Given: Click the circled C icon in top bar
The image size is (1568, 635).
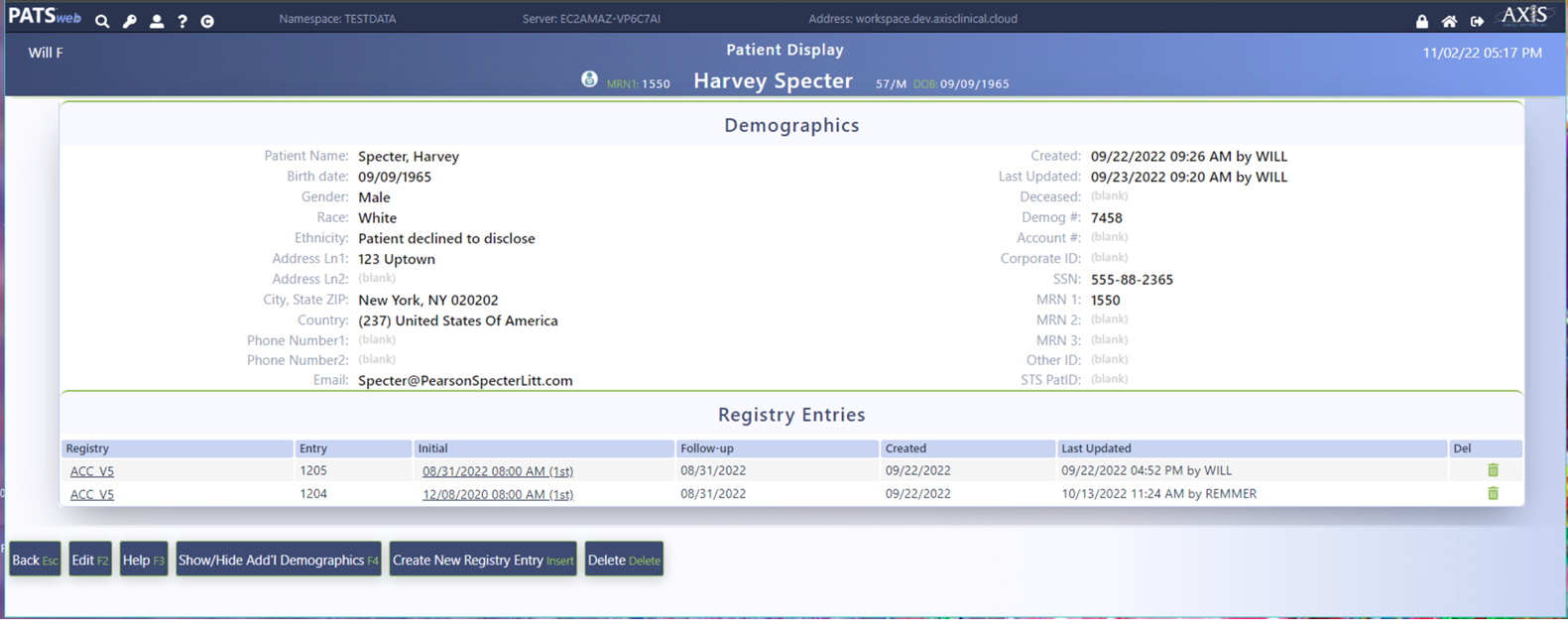Looking at the screenshot, I should tap(207, 21).
